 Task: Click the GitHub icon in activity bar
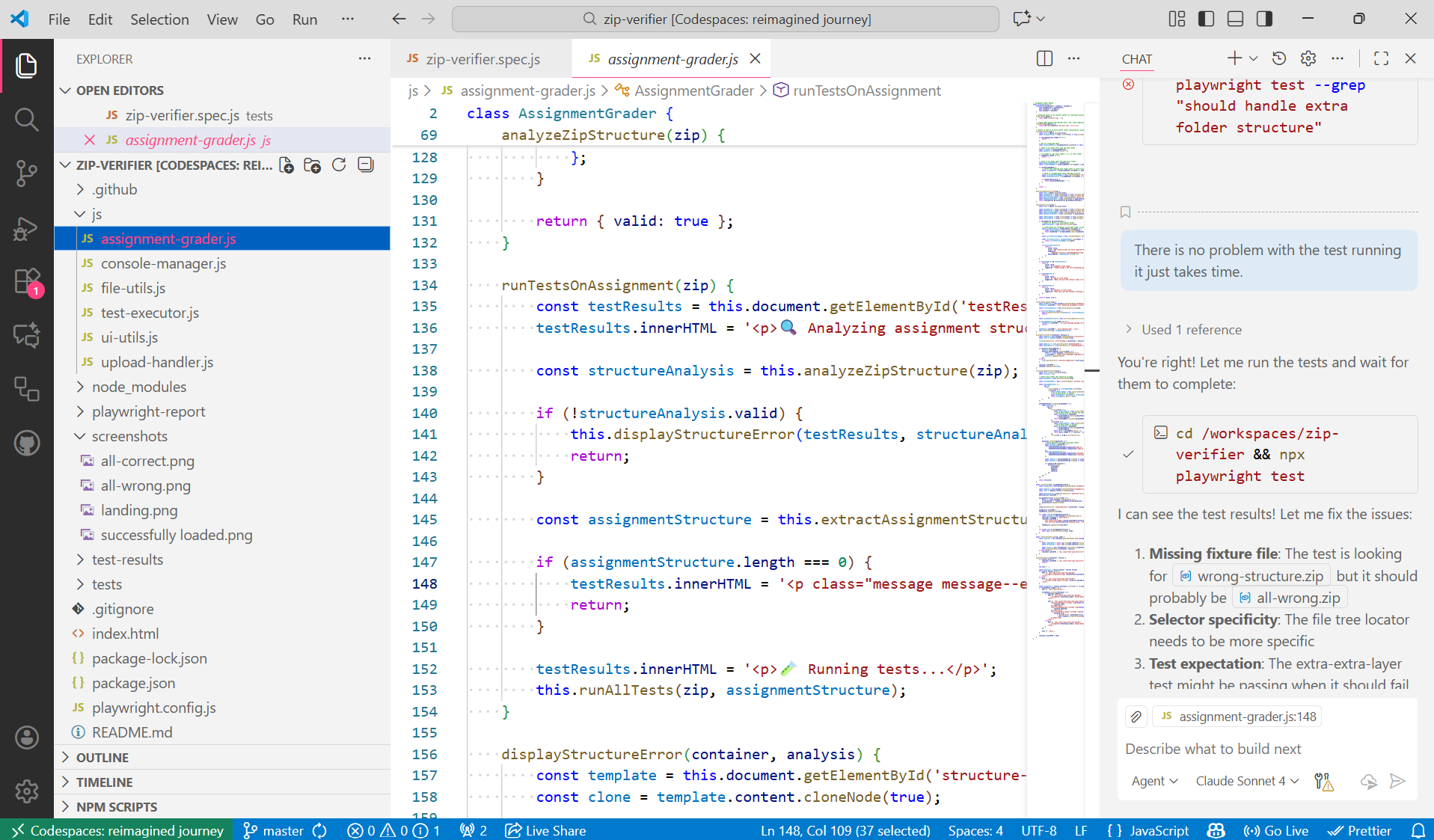27,444
